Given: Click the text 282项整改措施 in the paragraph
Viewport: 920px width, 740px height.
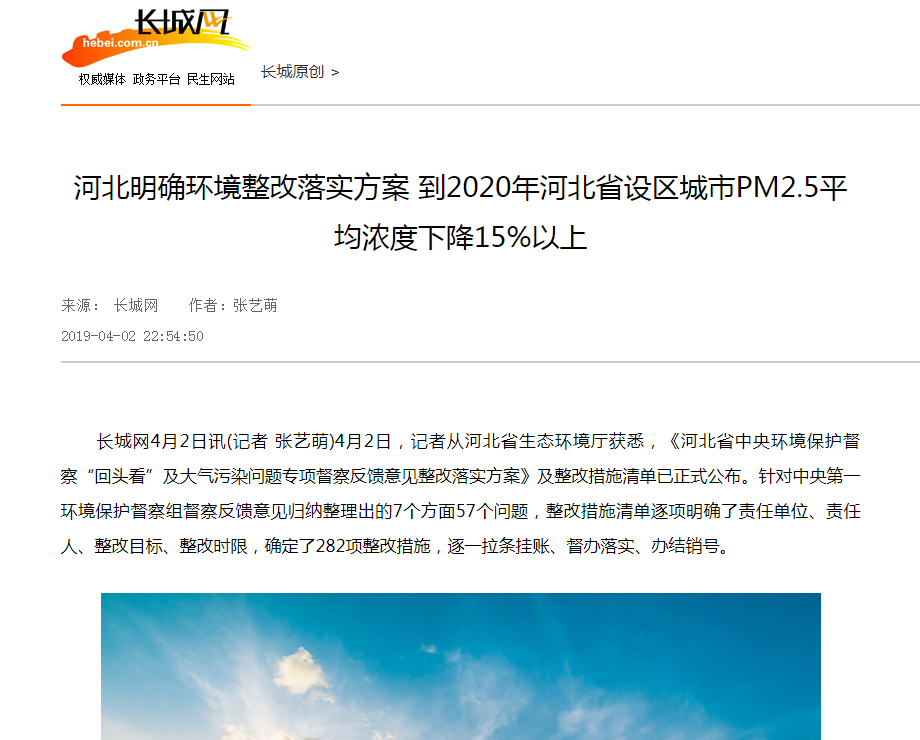Looking at the screenshot, I should click(x=374, y=546).
